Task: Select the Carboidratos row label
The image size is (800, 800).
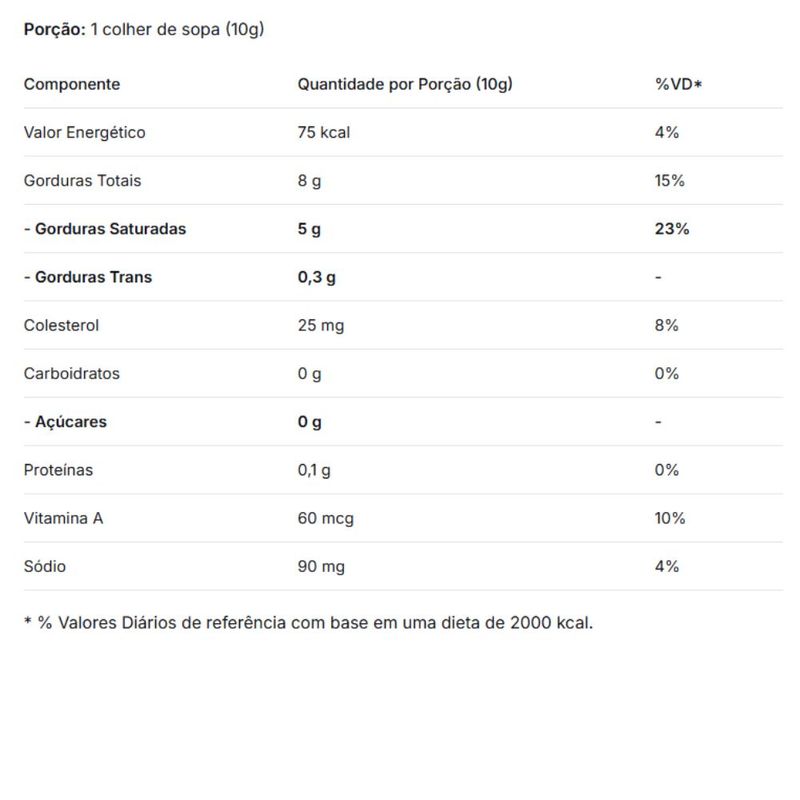Action: [72, 373]
